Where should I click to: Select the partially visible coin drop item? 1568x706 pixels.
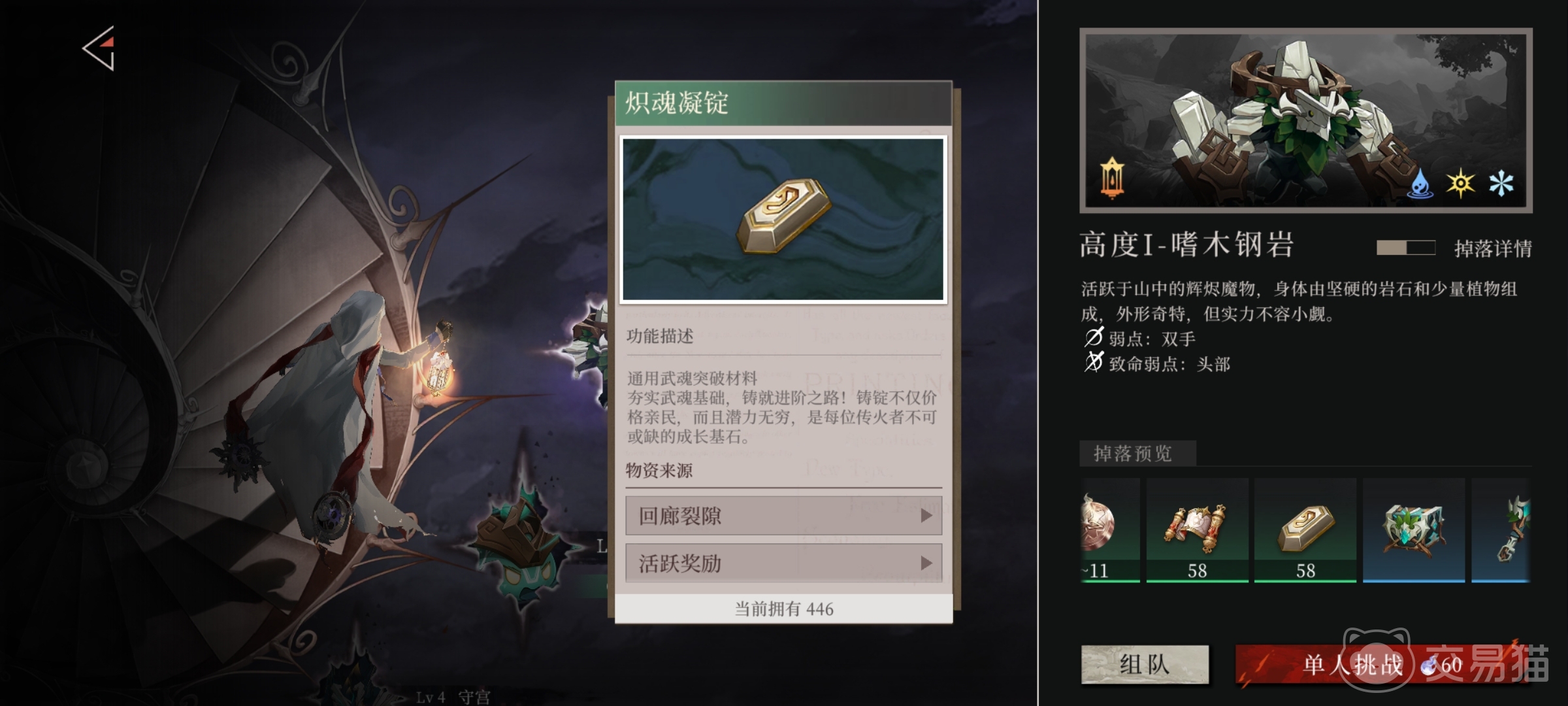pyautogui.click(x=1110, y=530)
